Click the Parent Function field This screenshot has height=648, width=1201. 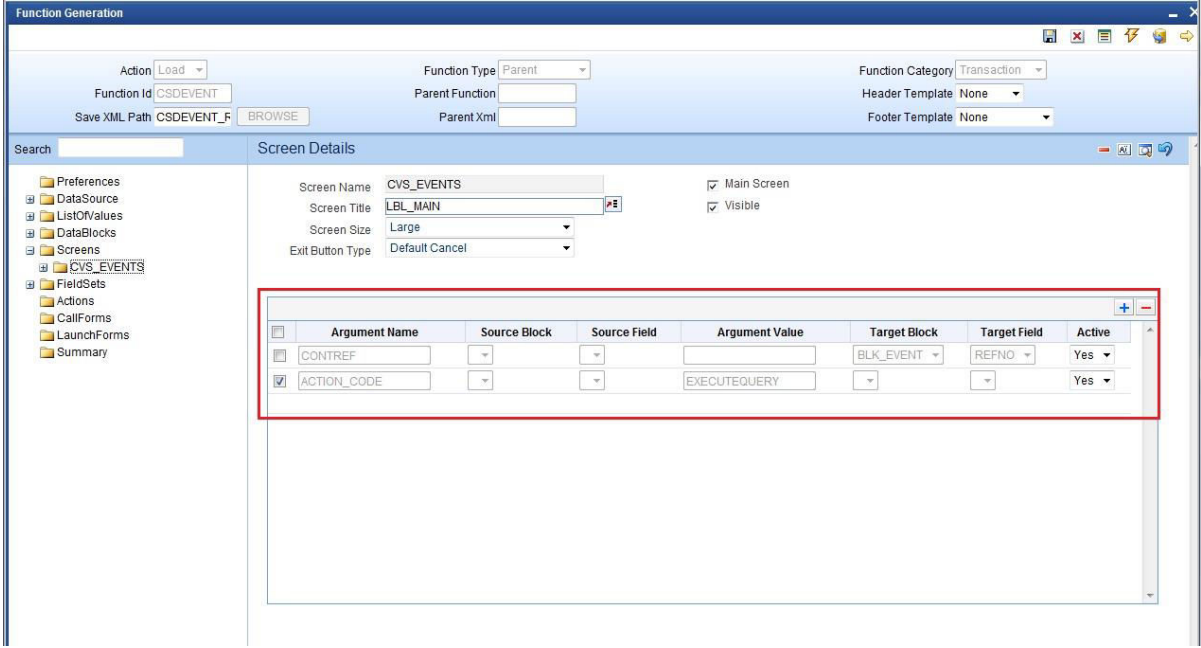pyautogui.click(x=537, y=93)
